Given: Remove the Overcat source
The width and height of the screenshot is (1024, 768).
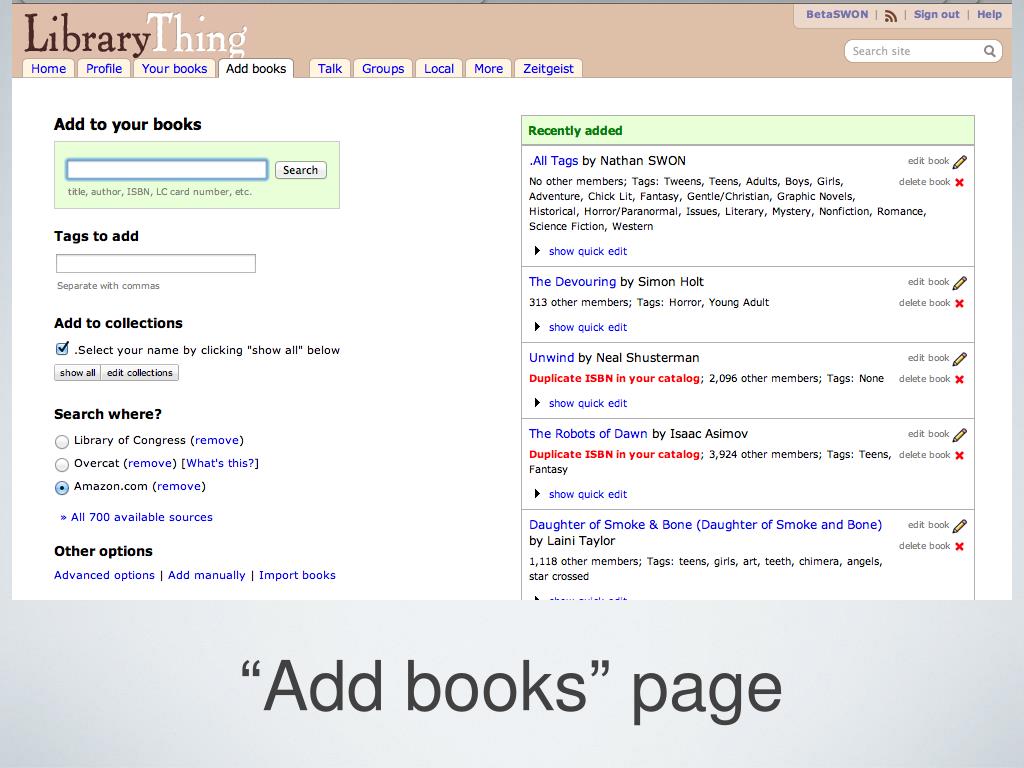Looking at the screenshot, I should [x=150, y=463].
